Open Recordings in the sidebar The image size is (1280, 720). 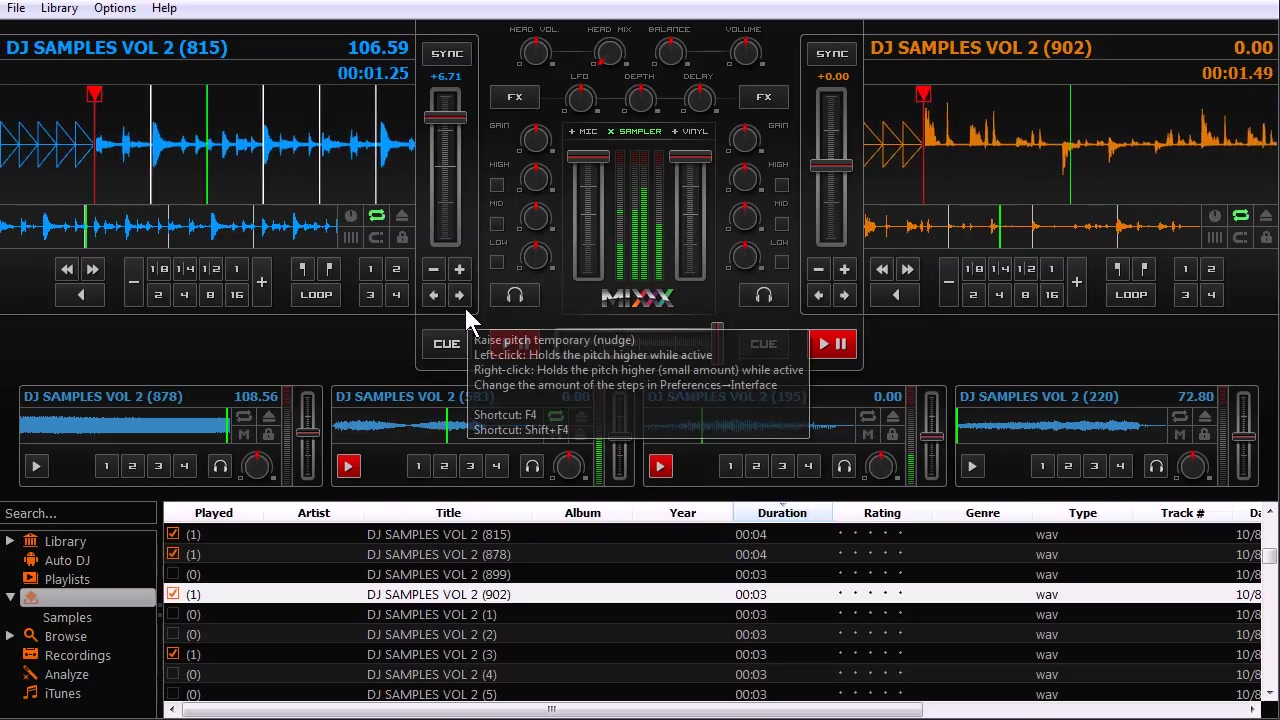click(77, 655)
